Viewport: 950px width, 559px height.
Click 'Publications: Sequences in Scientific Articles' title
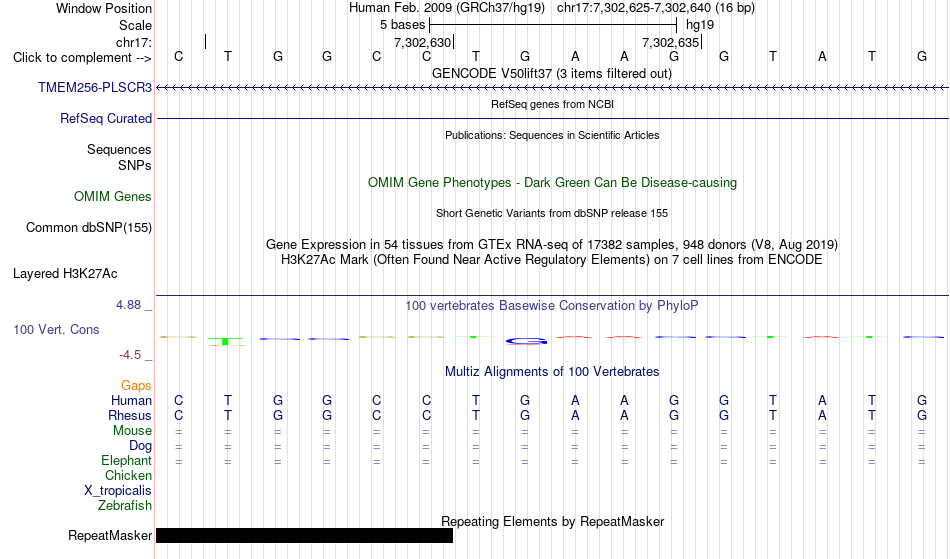[x=552, y=136]
